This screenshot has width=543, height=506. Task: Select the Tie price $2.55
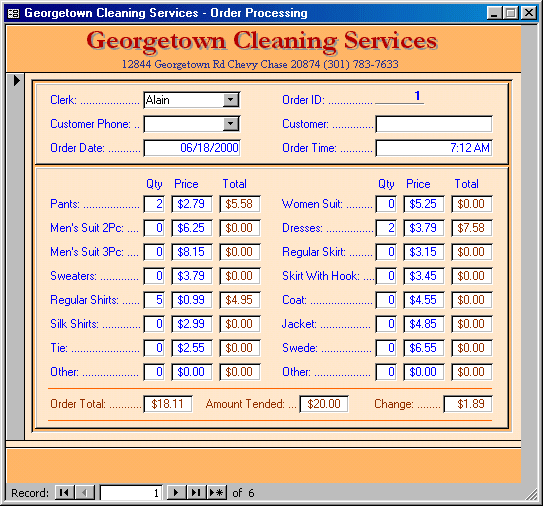[x=192, y=348]
